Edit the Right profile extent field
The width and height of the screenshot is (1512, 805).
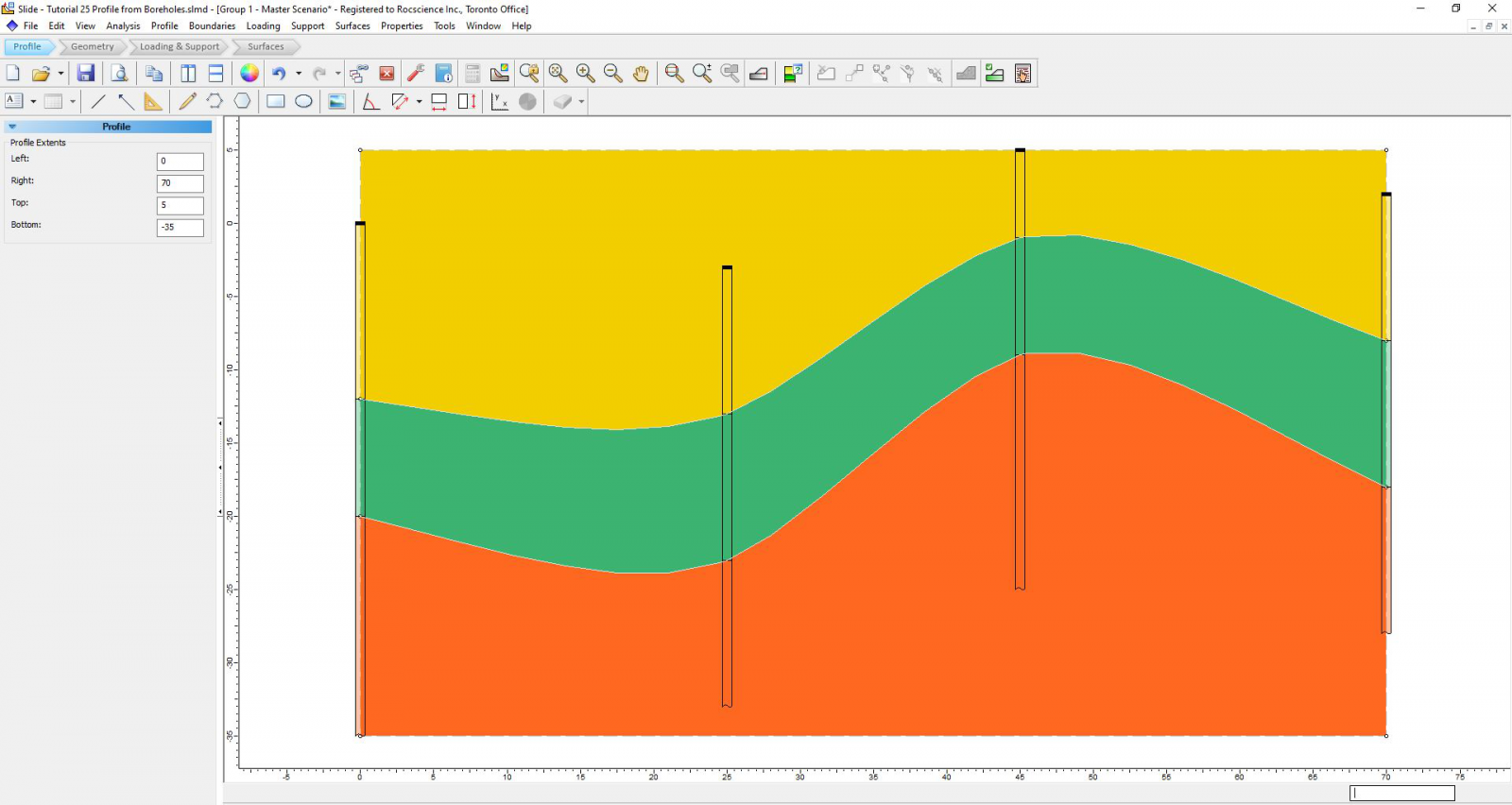coord(180,183)
